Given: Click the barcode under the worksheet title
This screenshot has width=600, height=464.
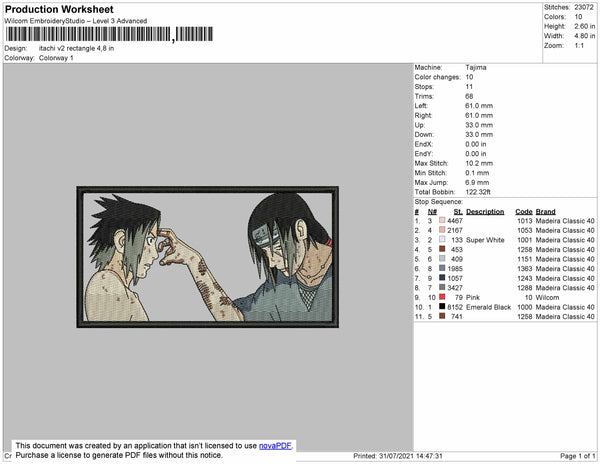Looking at the screenshot, I should [x=109, y=34].
